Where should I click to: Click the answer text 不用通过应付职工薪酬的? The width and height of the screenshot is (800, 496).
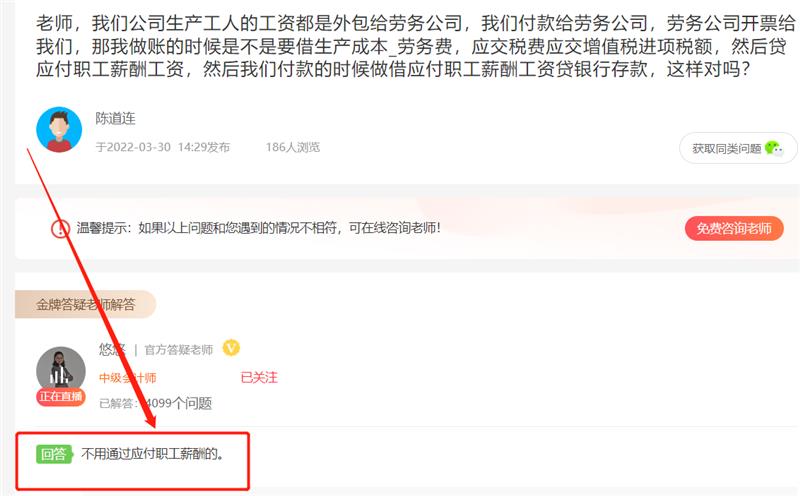[153, 454]
